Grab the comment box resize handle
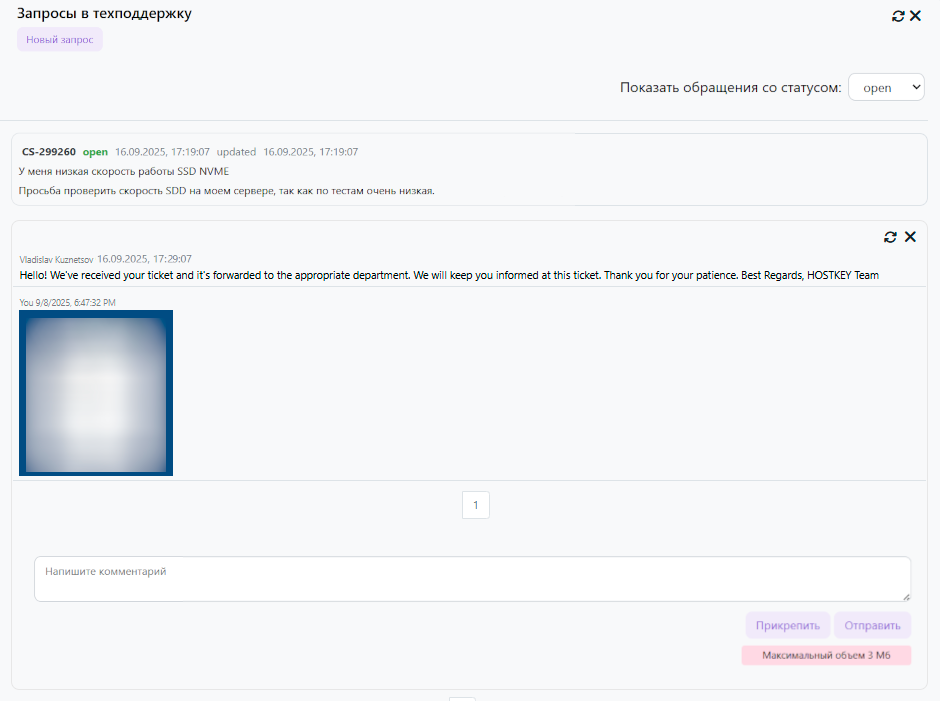The image size is (940, 701). click(x=905, y=596)
